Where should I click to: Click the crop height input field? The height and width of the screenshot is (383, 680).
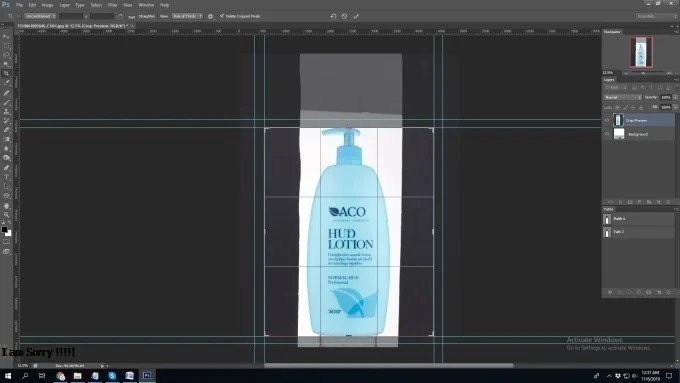pos(102,16)
